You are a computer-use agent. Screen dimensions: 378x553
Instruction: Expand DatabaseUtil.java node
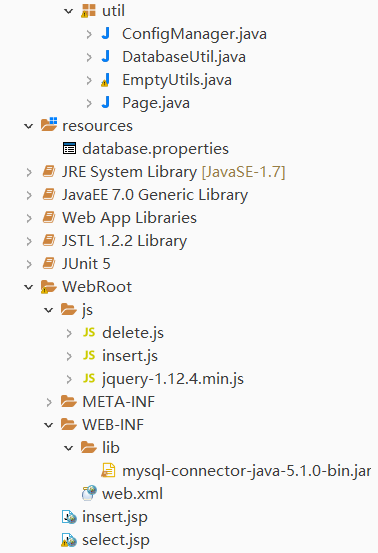[89, 57]
